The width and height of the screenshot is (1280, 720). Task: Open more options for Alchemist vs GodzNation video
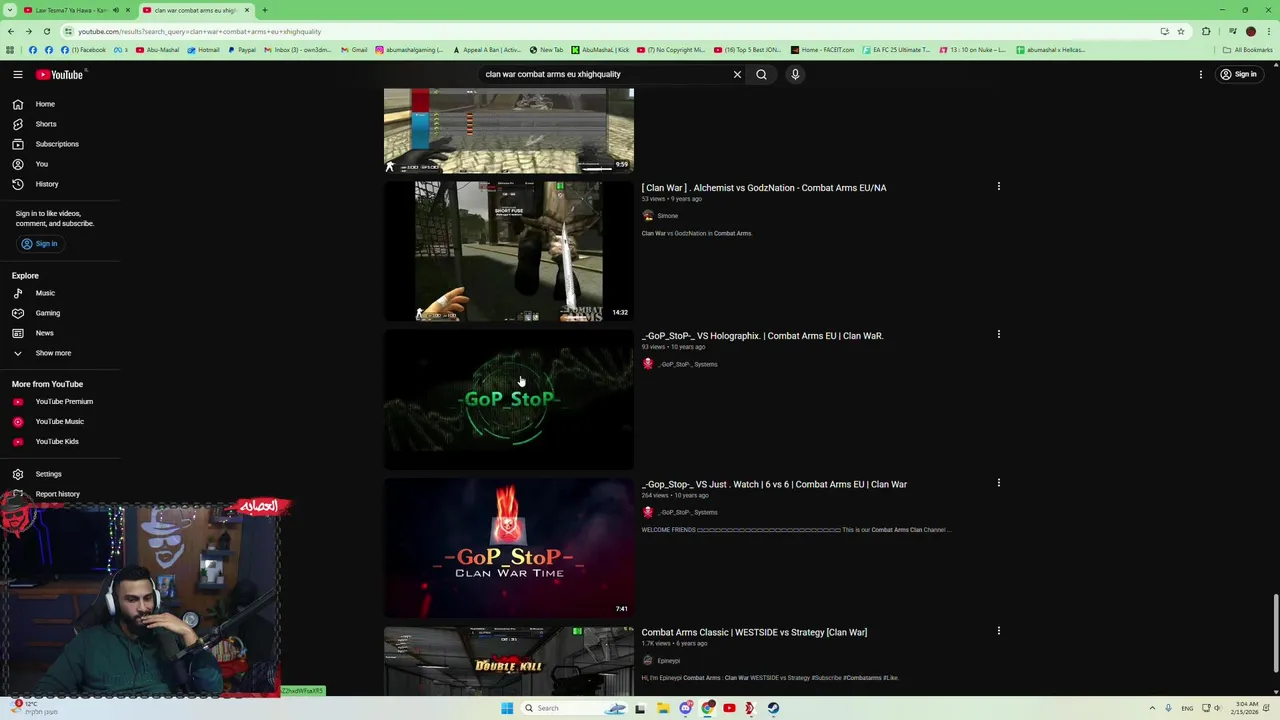click(998, 187)
